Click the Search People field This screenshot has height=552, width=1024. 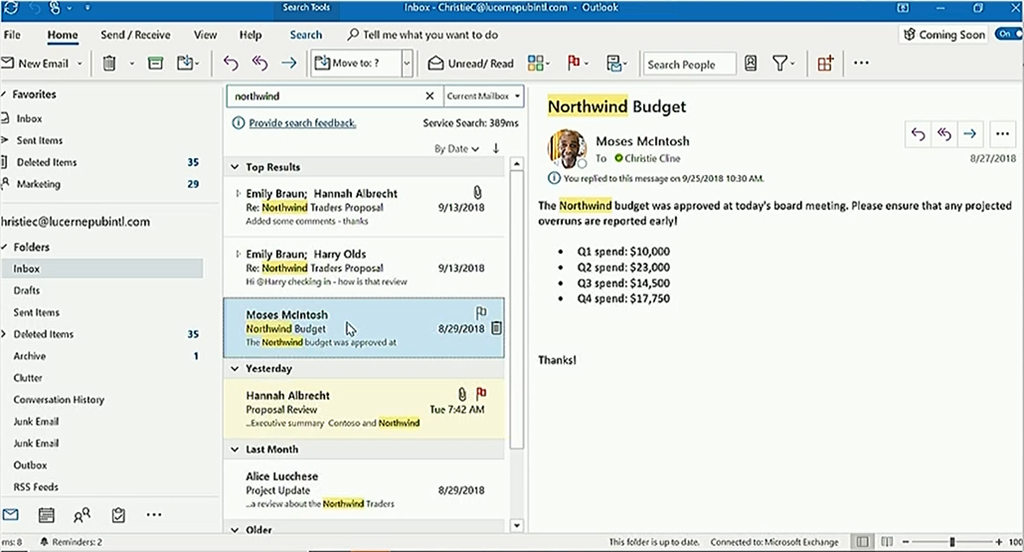690,64
